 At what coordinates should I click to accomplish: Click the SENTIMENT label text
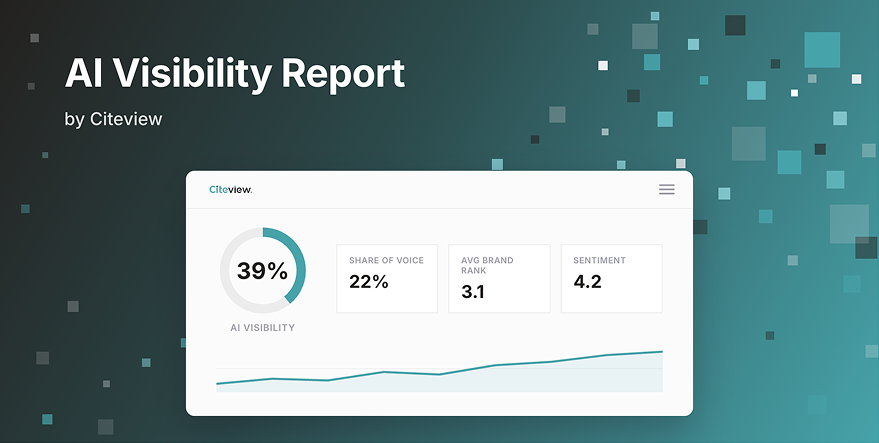(x=599, y=260)
